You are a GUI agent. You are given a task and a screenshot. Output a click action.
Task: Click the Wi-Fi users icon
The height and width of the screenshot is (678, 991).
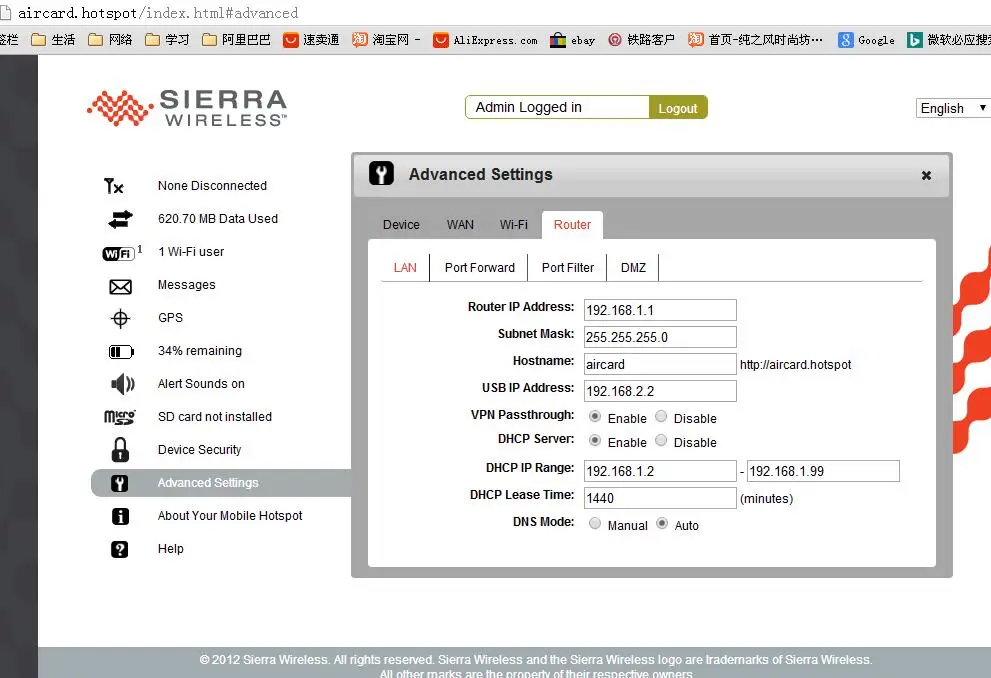tap(120, 253)
